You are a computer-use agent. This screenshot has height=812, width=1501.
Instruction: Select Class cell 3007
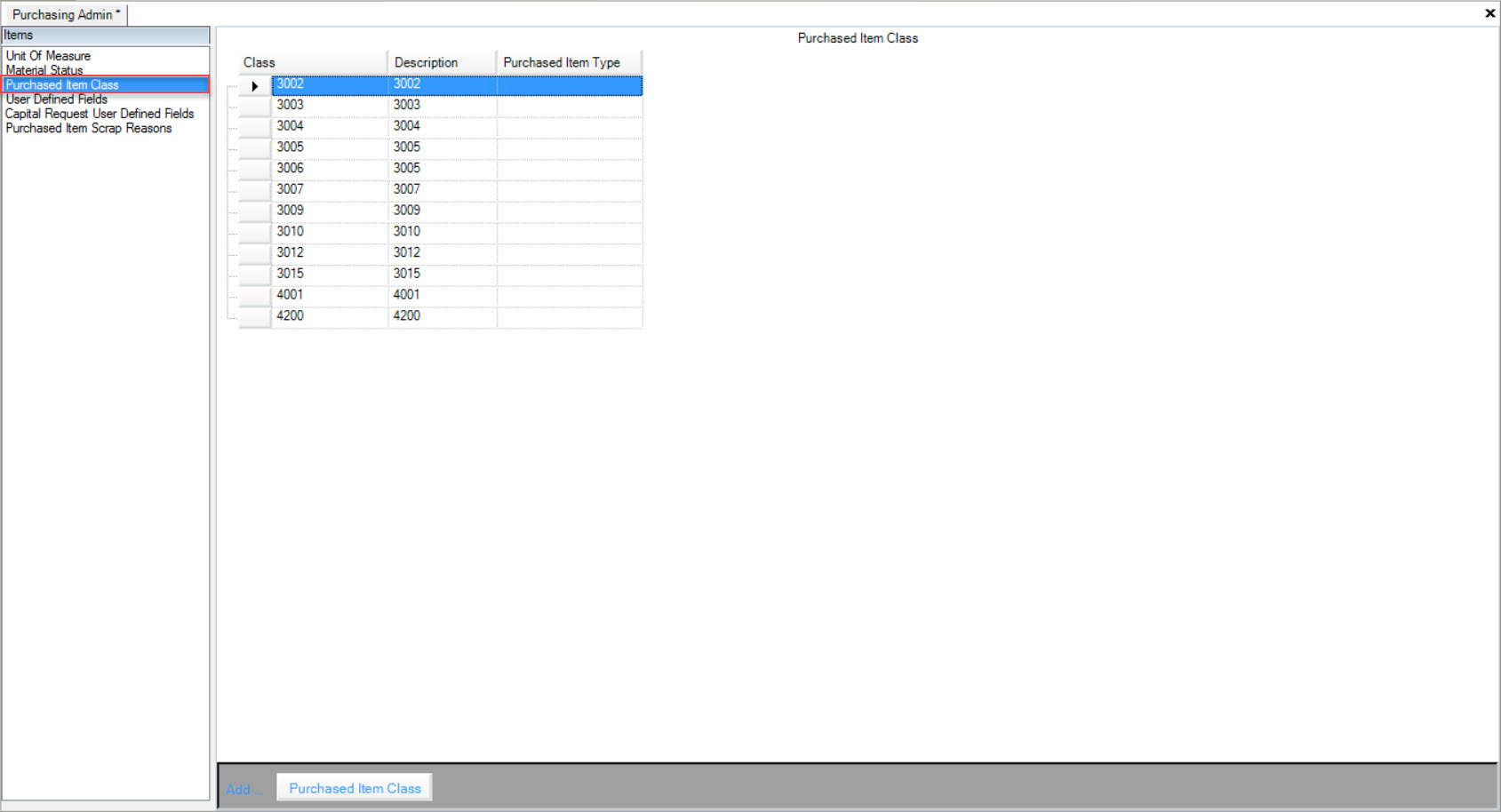330,189
